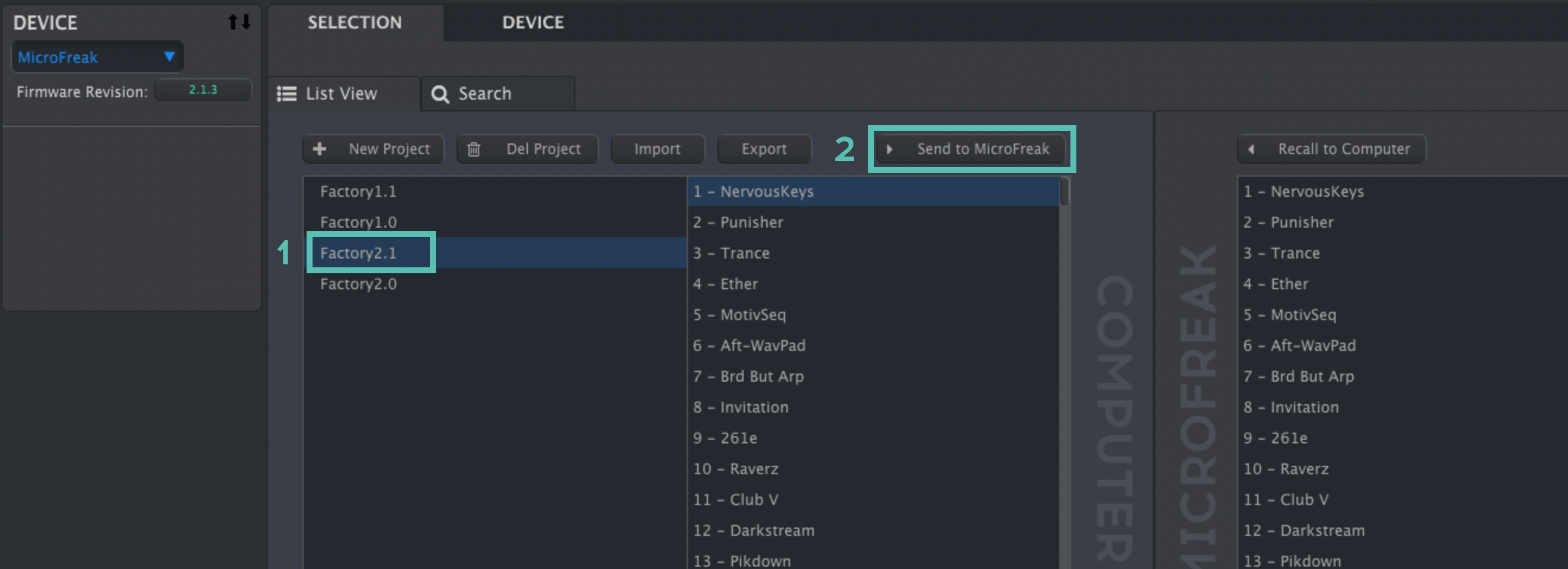Screen dimensions: 1568x569
Task: Click the Search magnifier icon
Action: (x=440, y=94)
